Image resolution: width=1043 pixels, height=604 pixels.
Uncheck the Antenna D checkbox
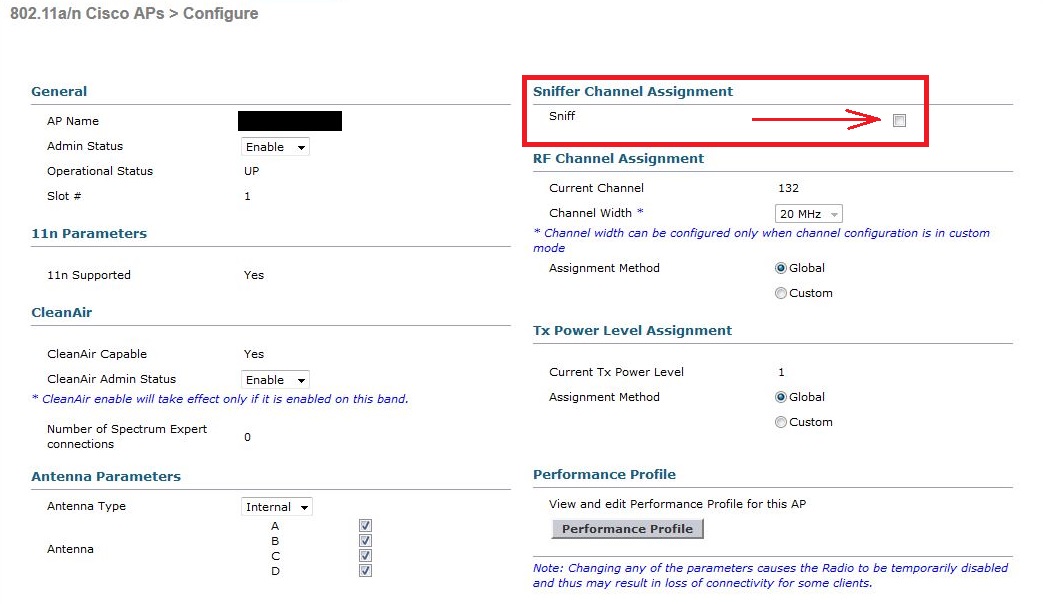[365, 571]
